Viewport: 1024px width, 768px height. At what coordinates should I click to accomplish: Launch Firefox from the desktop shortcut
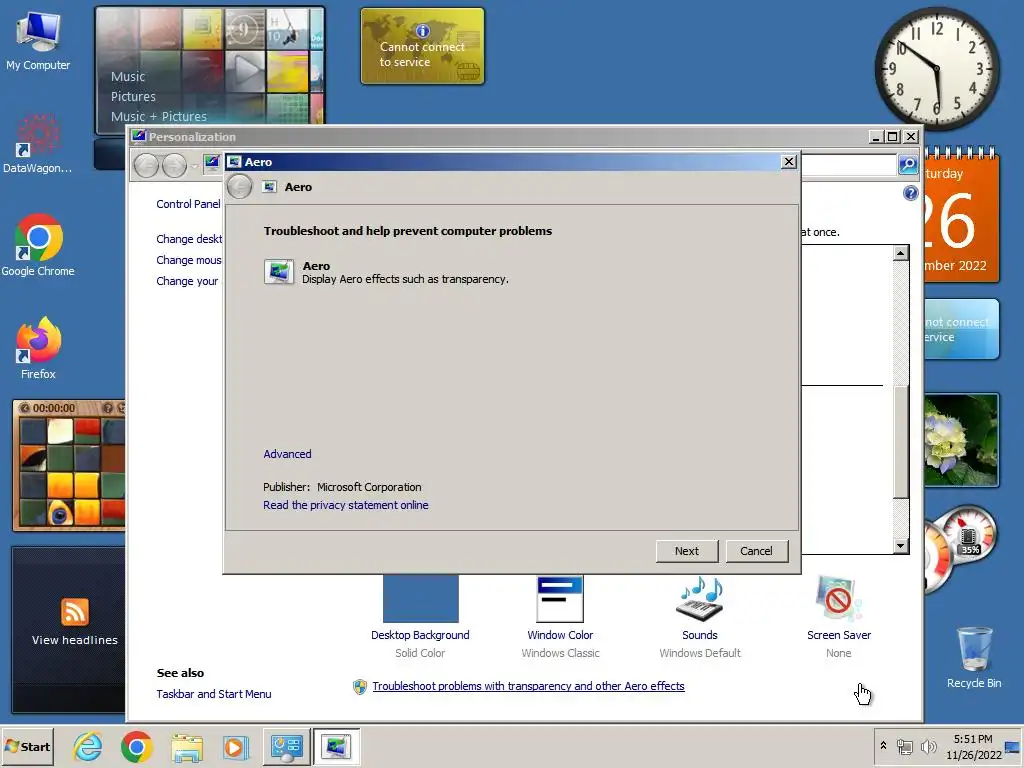(x=38, y=348)
